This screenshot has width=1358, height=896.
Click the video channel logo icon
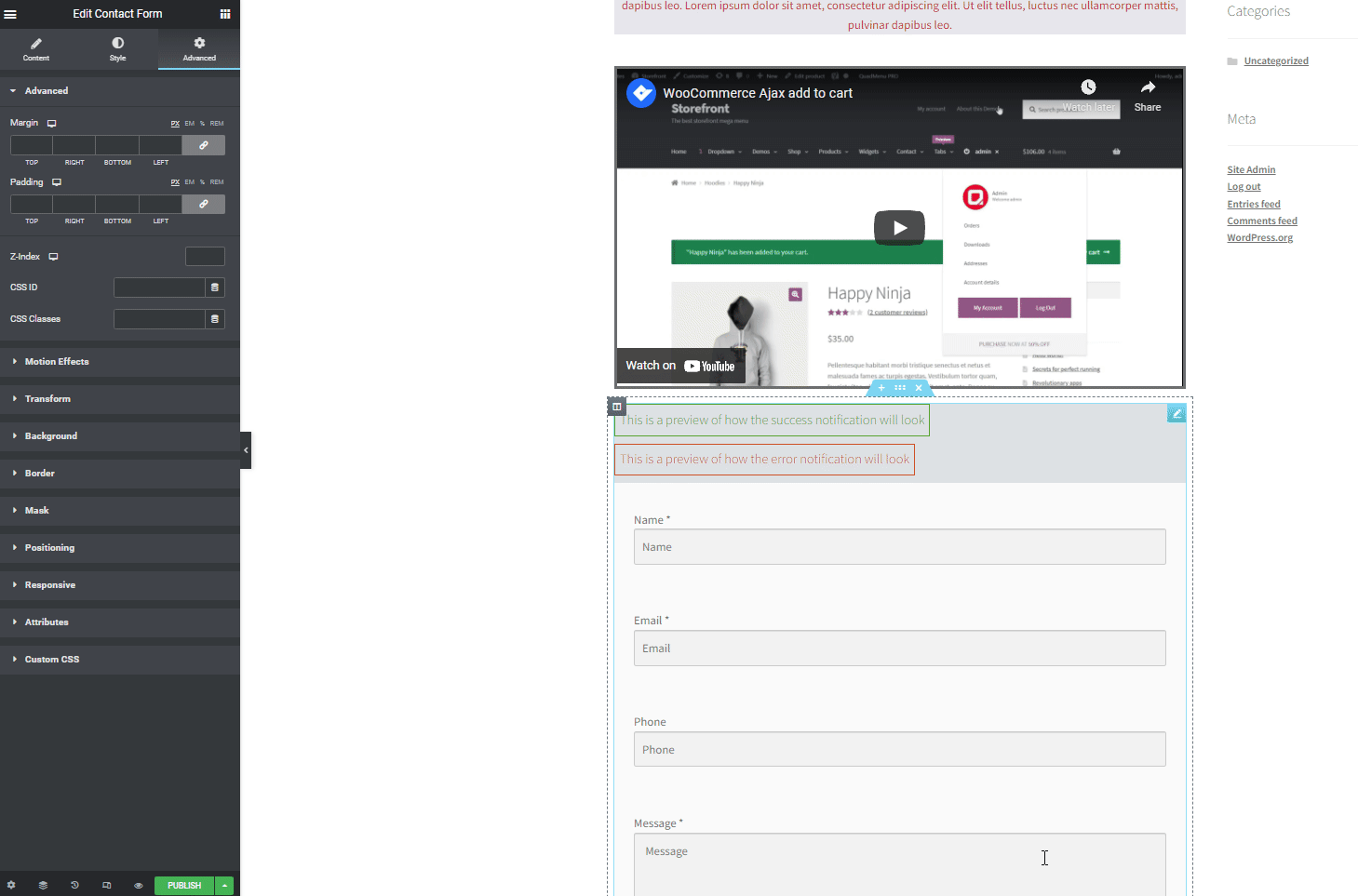coord(641,93)
